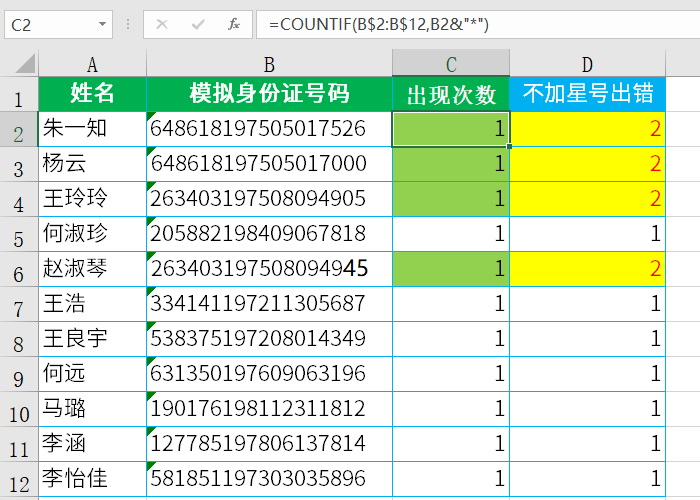
Task: Click ID number 538375197208014349
Action: (269, 339)
